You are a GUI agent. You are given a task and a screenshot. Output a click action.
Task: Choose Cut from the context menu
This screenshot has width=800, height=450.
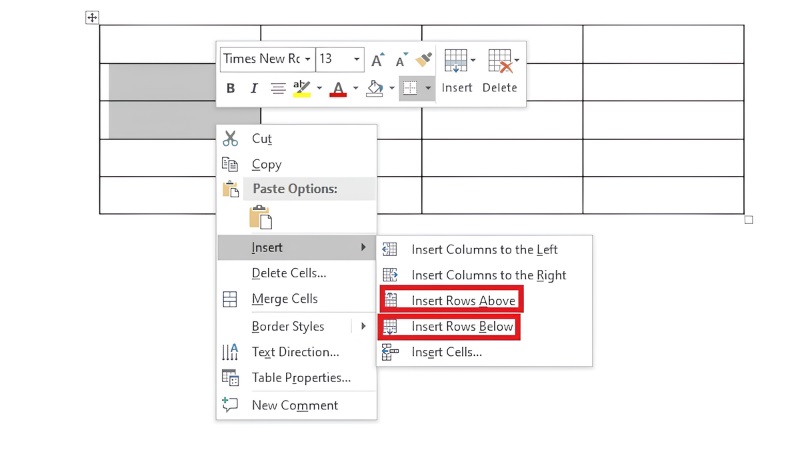click(x=297, y=139)
